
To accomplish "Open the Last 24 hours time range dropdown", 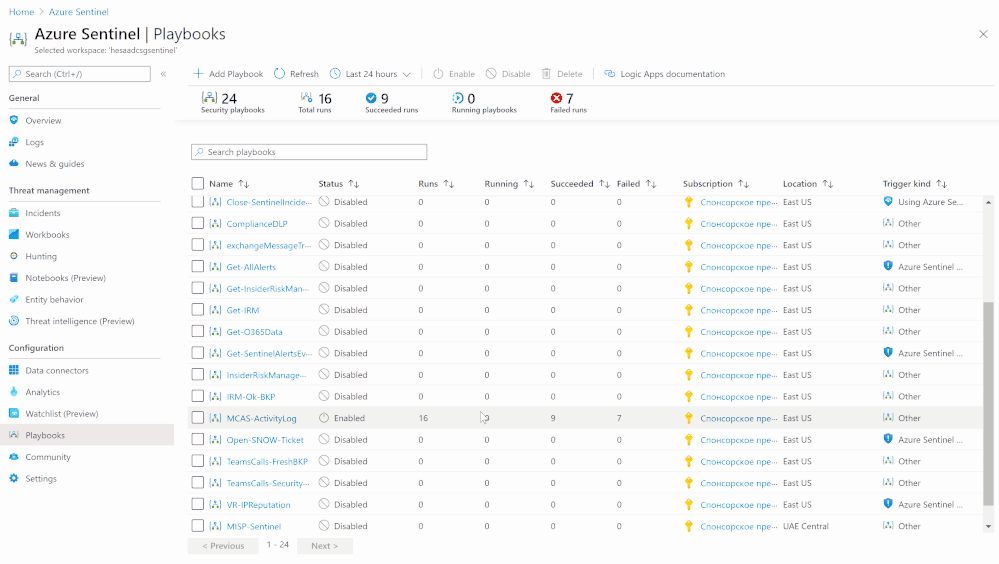I will 371,74.
